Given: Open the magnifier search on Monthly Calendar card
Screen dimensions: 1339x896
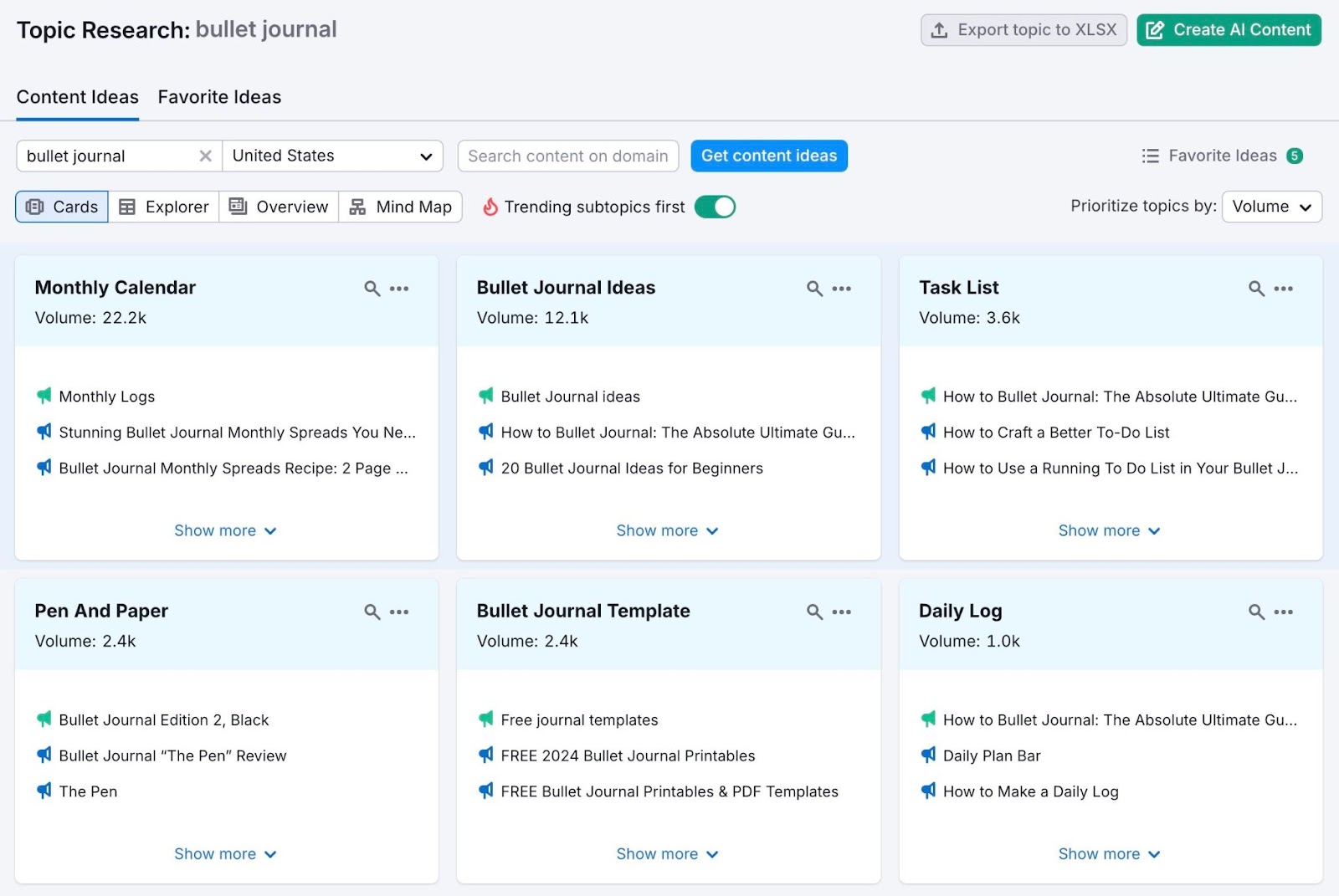Looking at the screenshot, I should (x=371, y=288).
